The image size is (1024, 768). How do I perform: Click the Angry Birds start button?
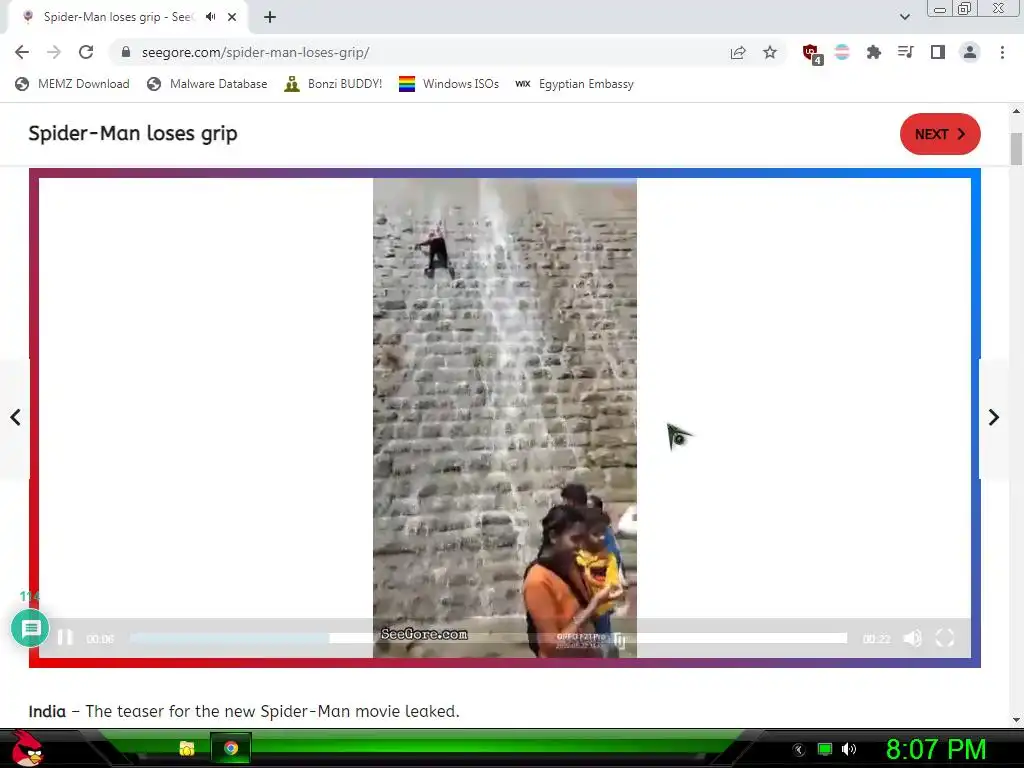[26, 748]
